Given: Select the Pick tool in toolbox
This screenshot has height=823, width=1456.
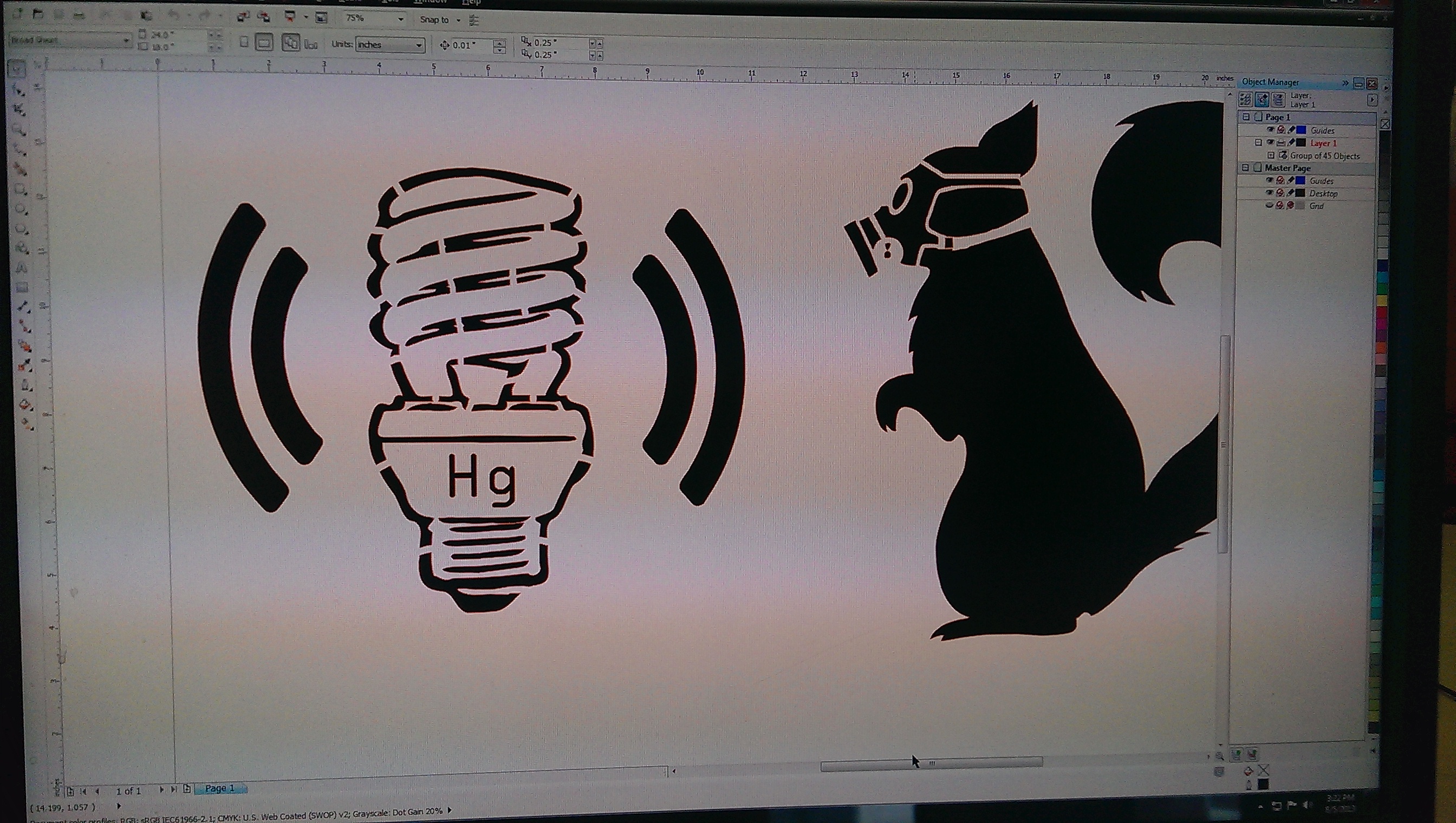Looking at the screenshot, I should click(x=16, y=68).
